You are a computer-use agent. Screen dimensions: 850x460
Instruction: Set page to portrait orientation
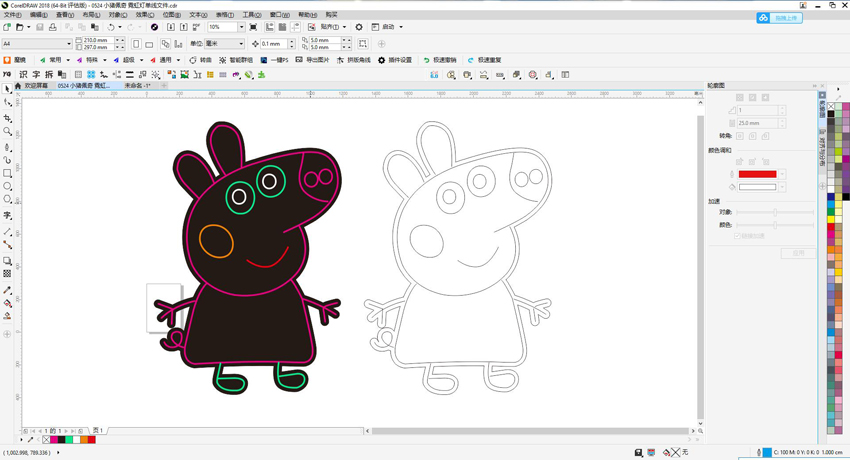click(x=136, y=44)
